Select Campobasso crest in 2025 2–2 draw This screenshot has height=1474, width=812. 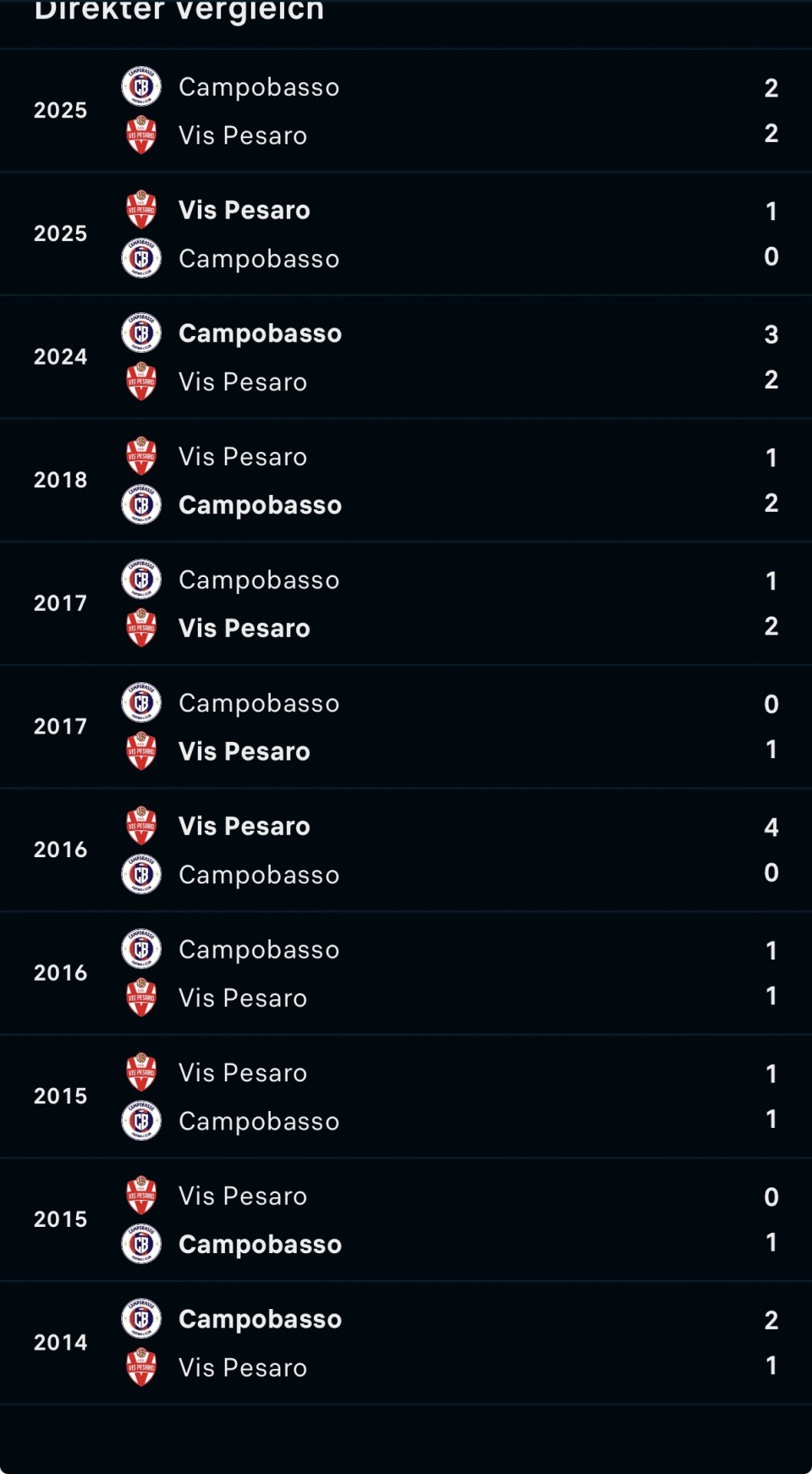(141, 87)
